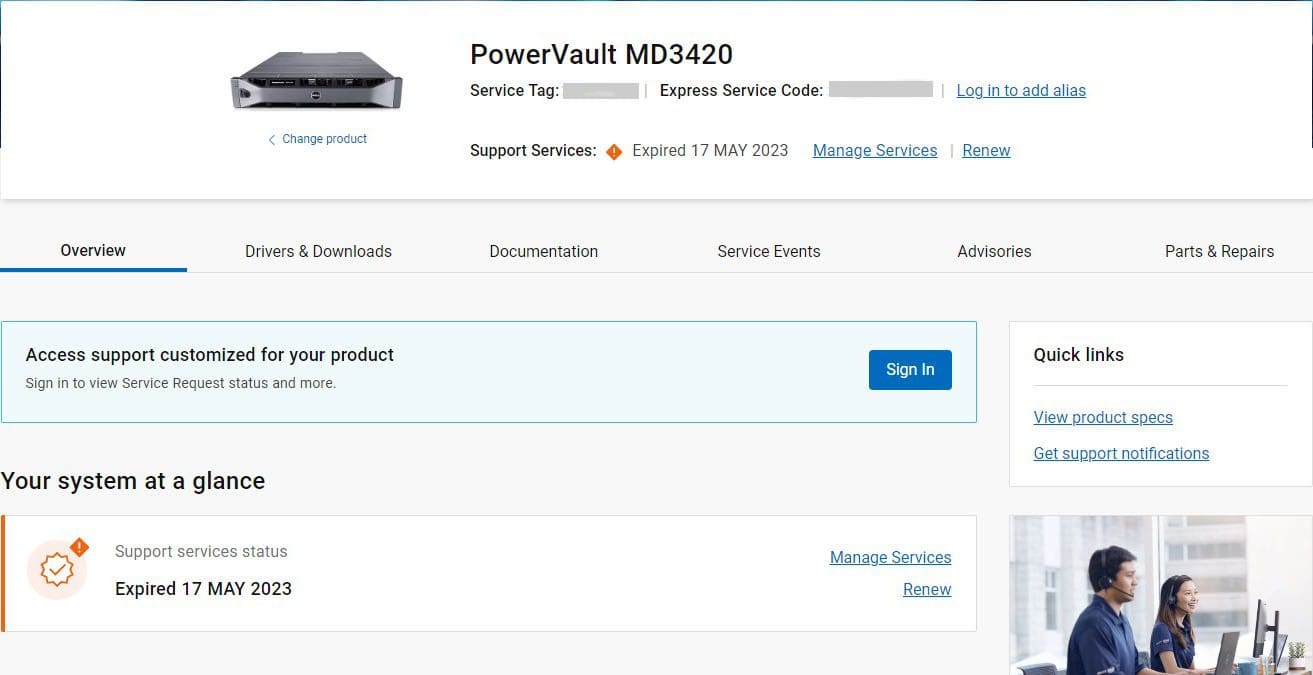Click the PowerVault MD3420 product image
Viewport: 1313px width, 675px height.
click(316, 80)
